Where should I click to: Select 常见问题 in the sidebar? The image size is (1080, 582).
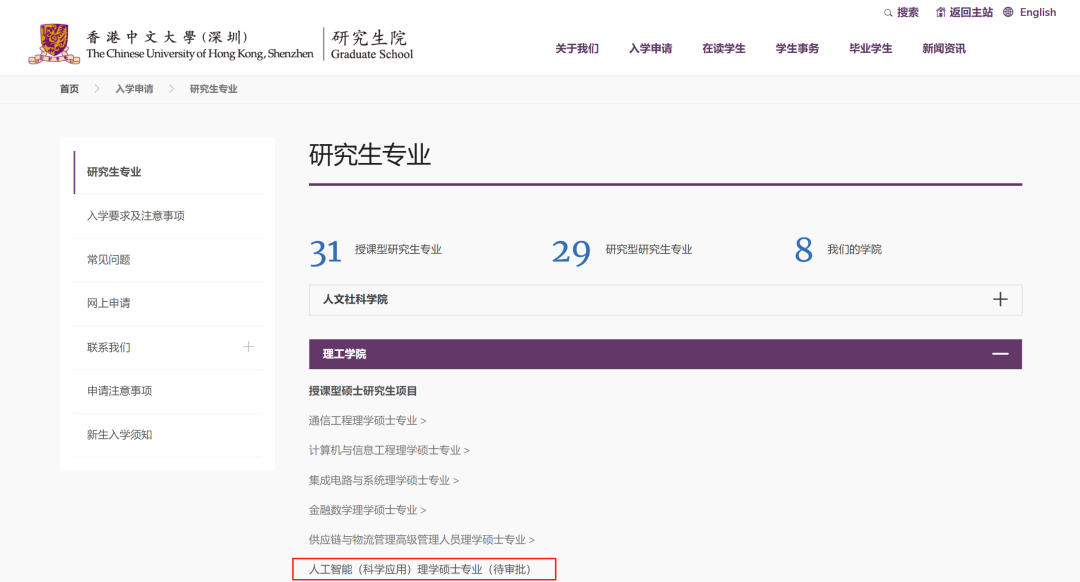click(109, 260)
